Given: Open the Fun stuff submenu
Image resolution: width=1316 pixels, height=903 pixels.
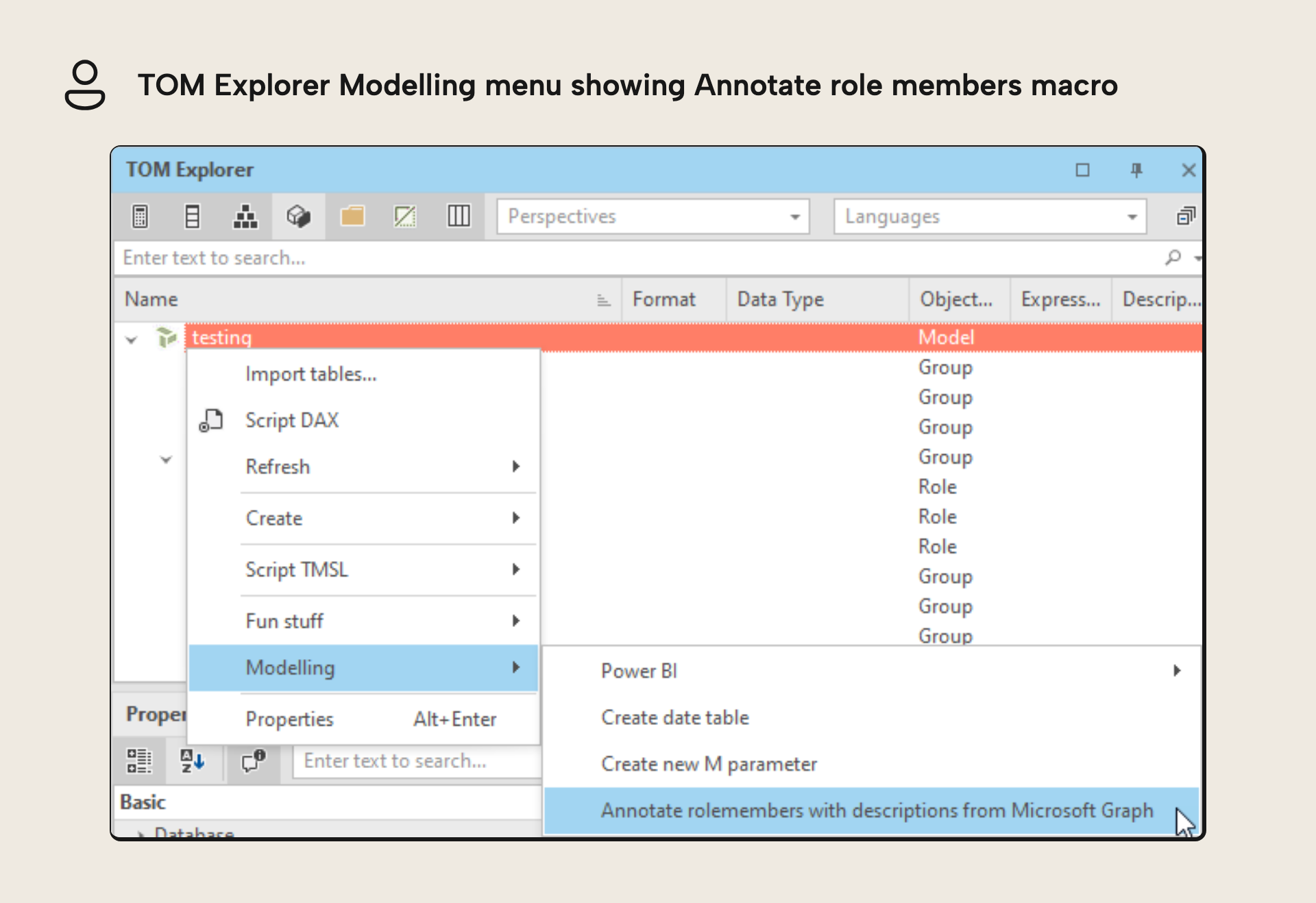Looking at the screenshot, I should point(363,621).
